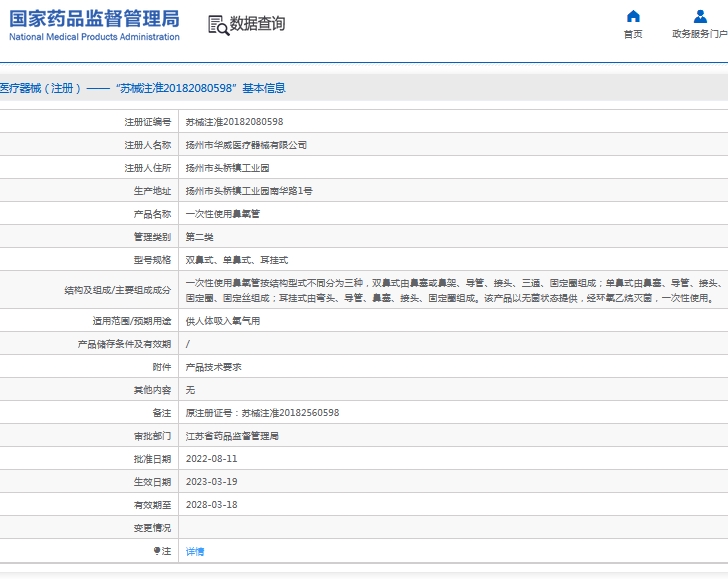This screenshot has width=728, height=579.
Task: Select attachment value 产品技术要求
Action: coord(214,367)
